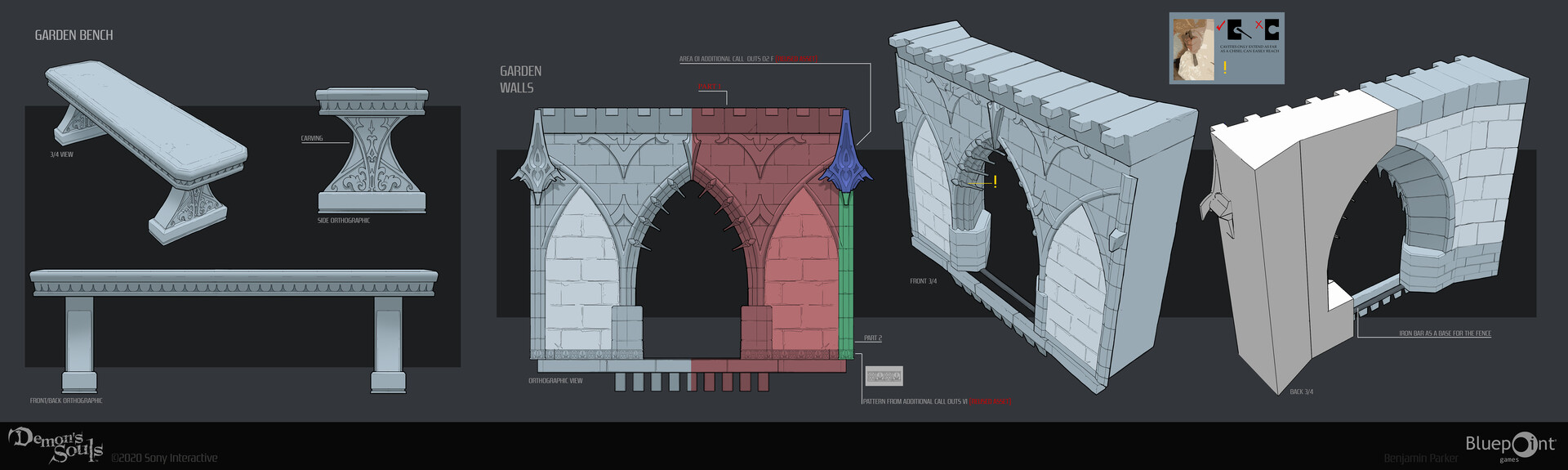
Task: Click the 'PART 2' label
Action: pos(872,338)
